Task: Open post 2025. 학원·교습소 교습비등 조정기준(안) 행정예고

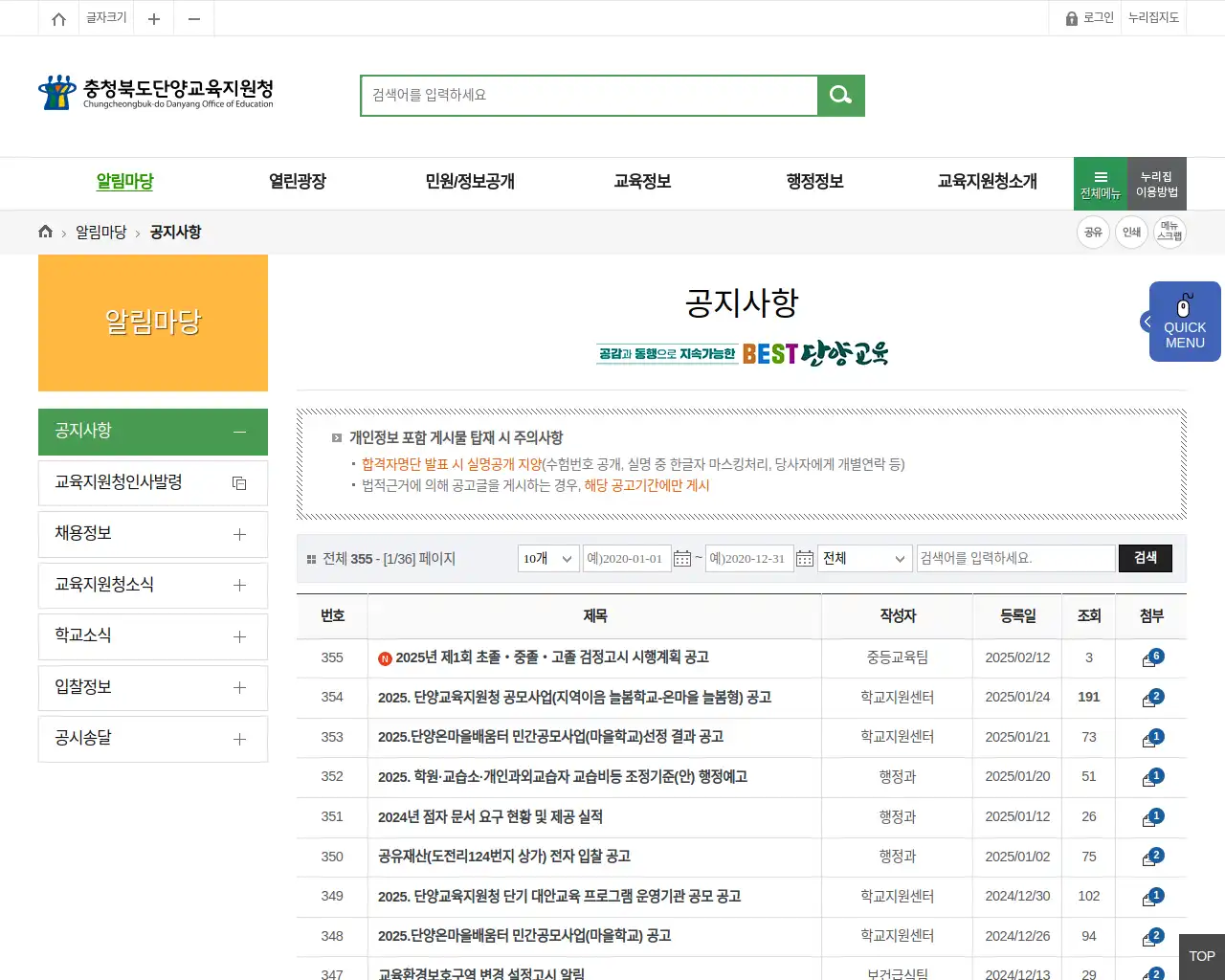Action: coord(563,777)
